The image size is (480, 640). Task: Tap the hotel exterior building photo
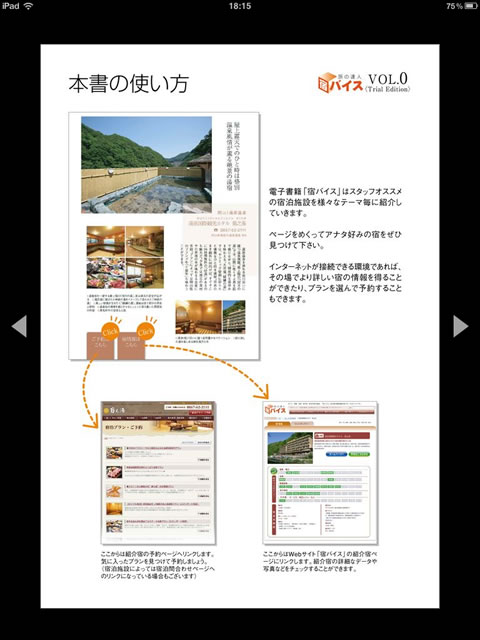tap(234, 317)
